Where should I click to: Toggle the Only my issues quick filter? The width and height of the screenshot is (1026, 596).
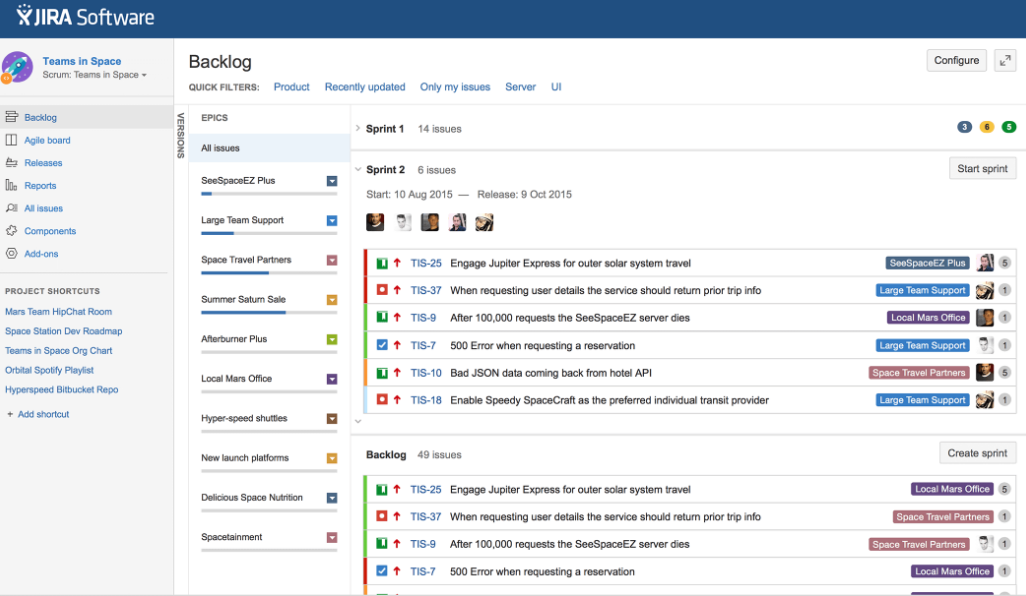coord(455,87)
